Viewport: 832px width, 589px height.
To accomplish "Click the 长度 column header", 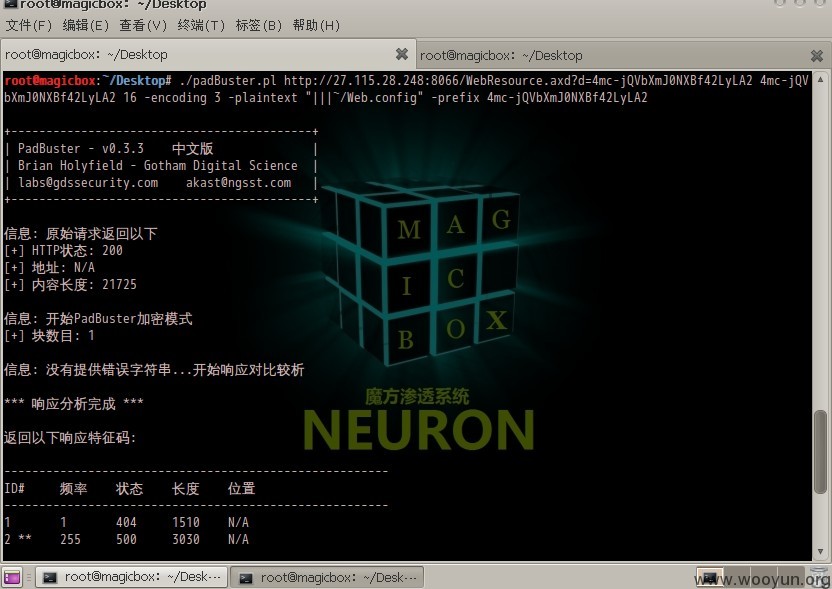I will point(186,489).
